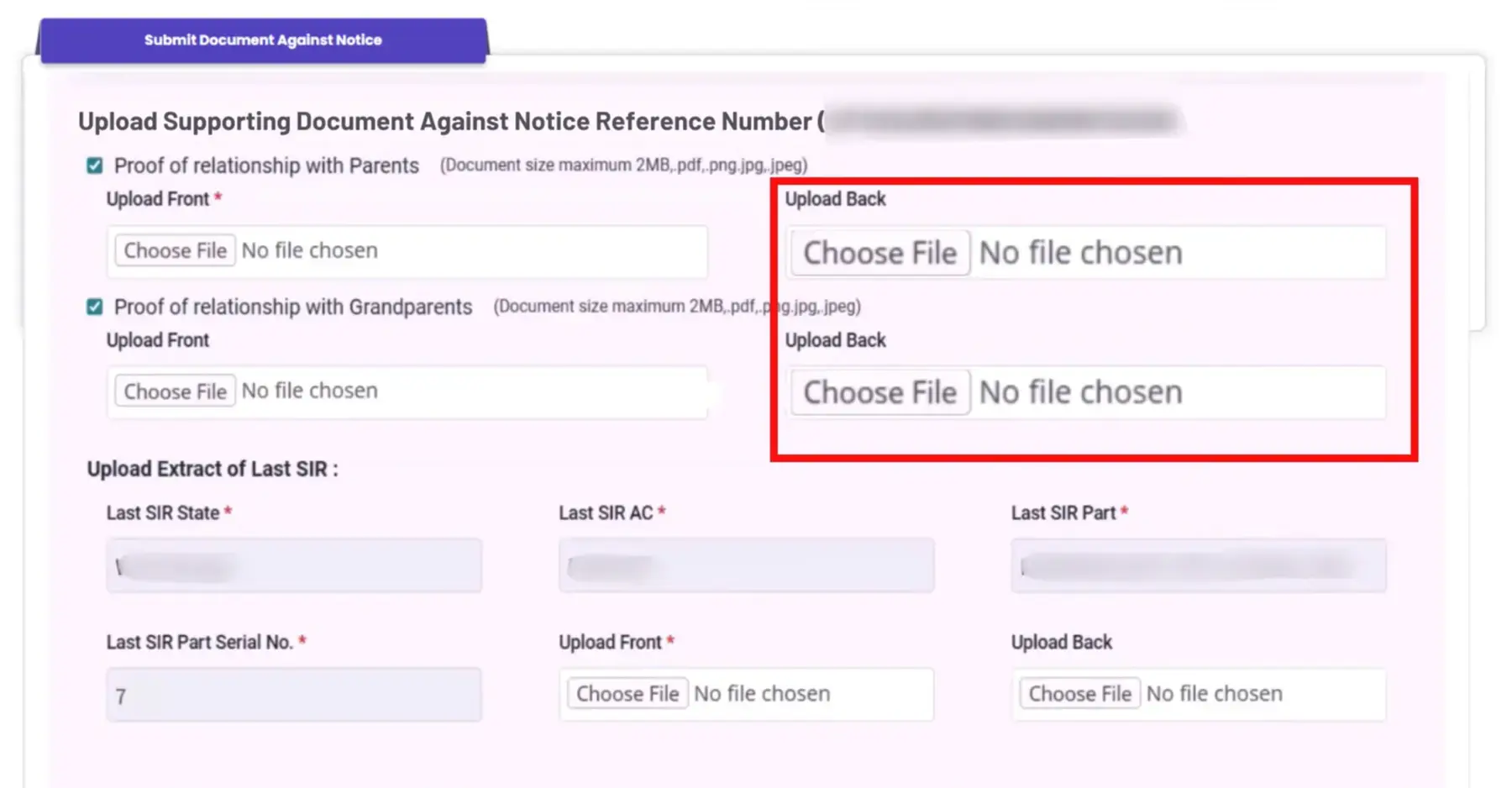
Task: Uncheck Proof of relationship with Grandparents checkbox
Action: coord(95,307)
